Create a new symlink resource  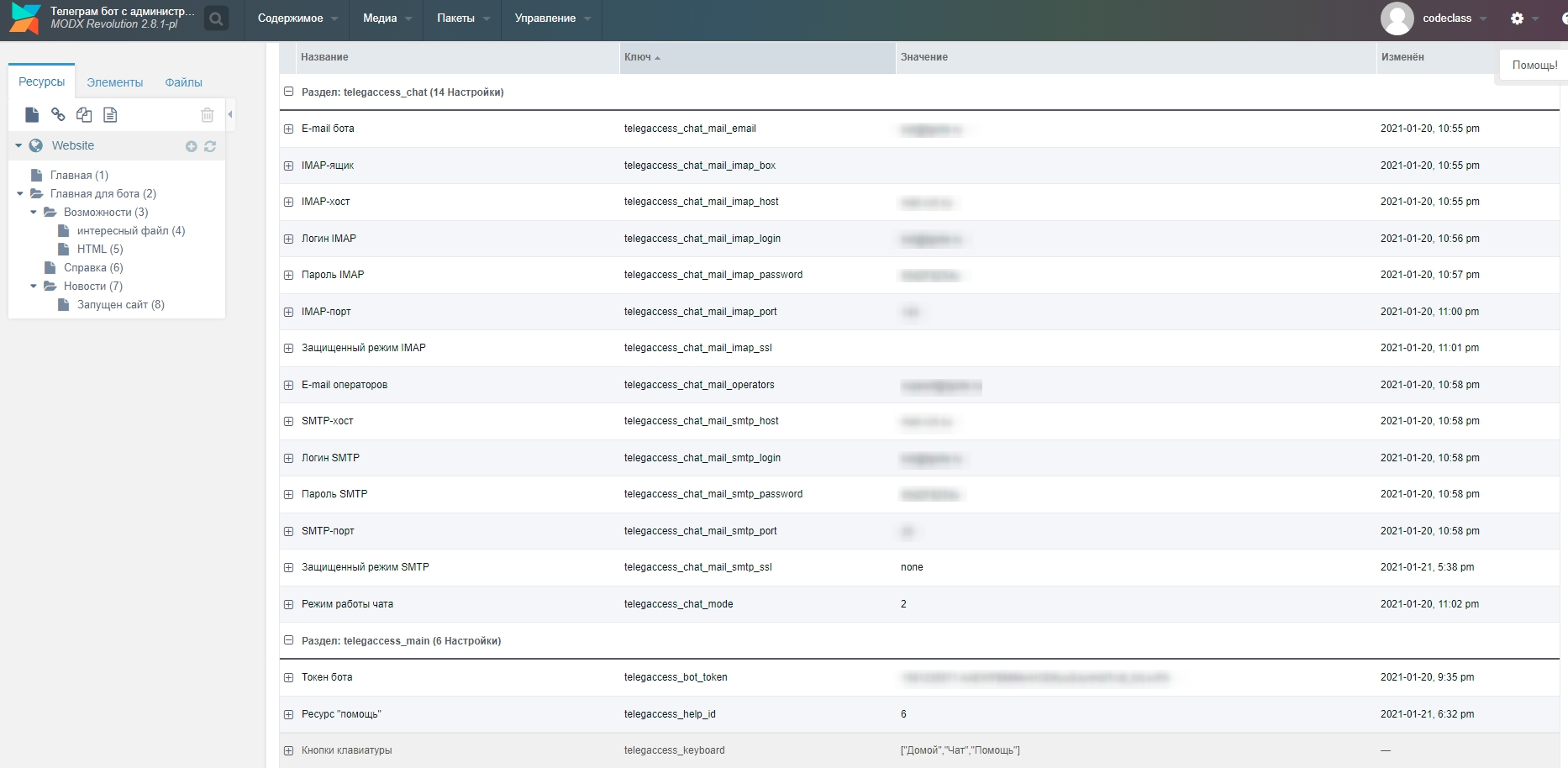(84, 115)
